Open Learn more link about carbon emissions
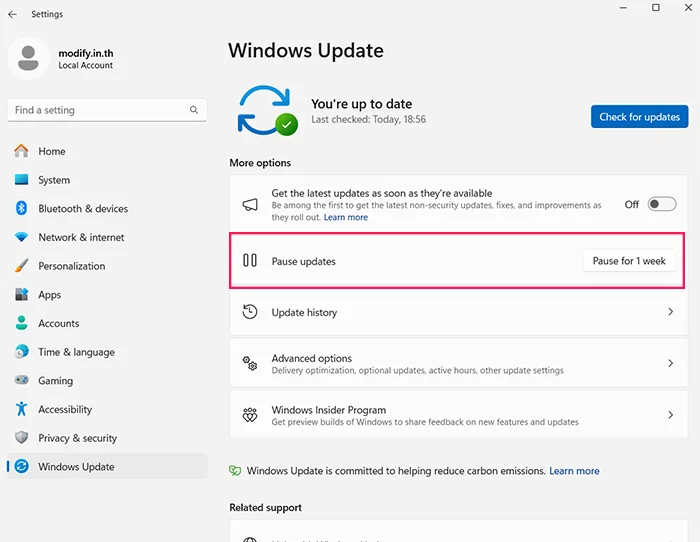The image size is (700, 542). [574, 471]
